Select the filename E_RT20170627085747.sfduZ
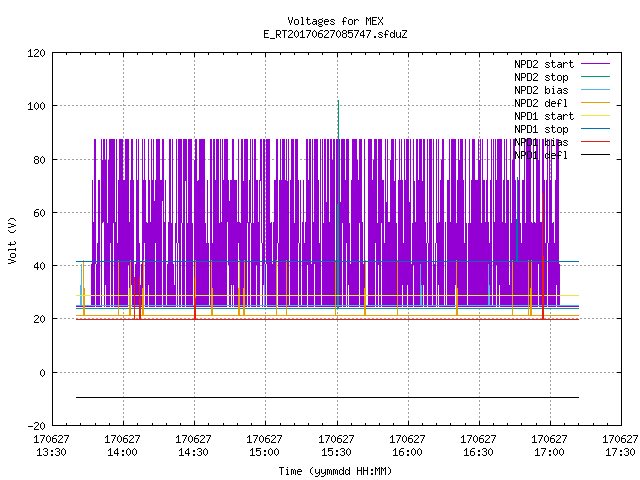640x480 pixels. 335,34
